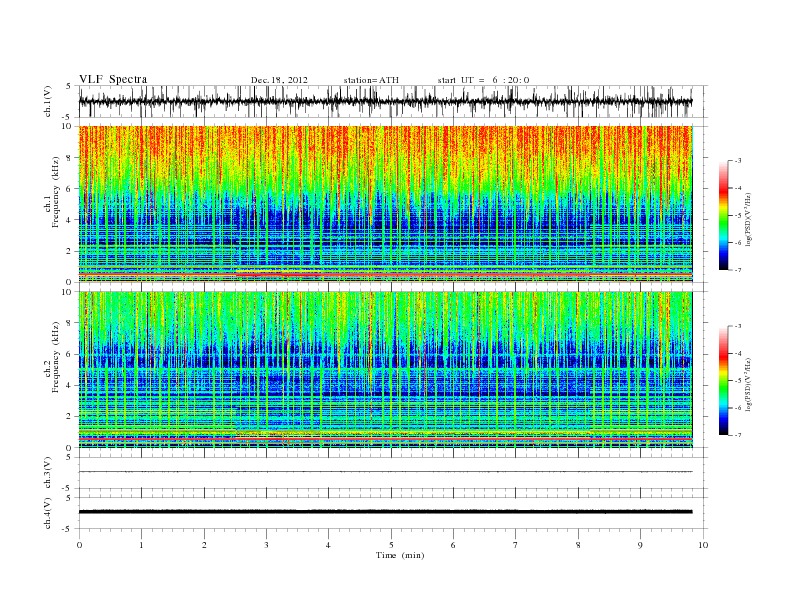Image resolution: width=792 pixels, height=612 pixels.
Task: Click the "ch.1(V)" waveform axis label
Action: coord(48,101)
